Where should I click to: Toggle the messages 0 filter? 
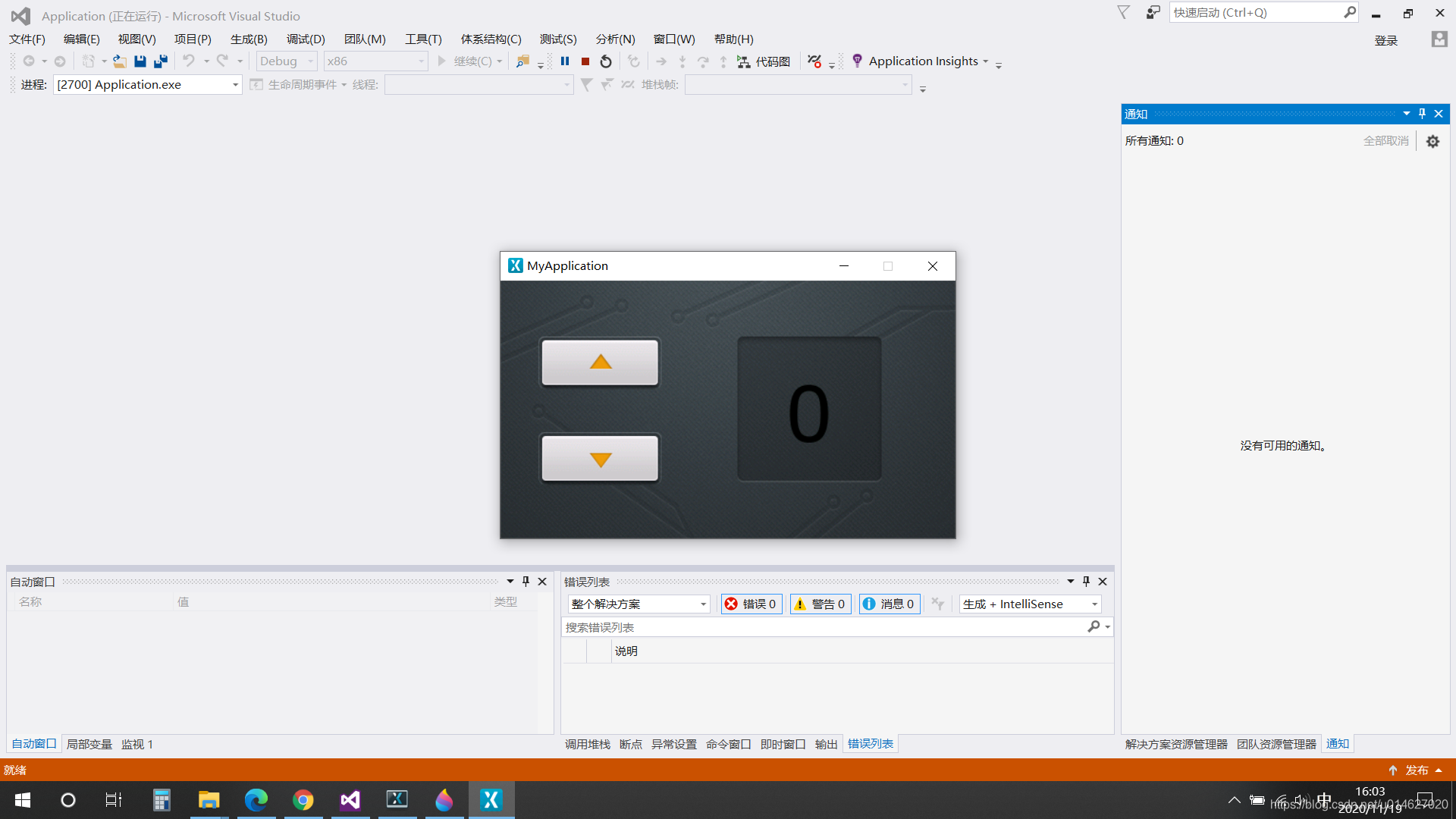889,604
